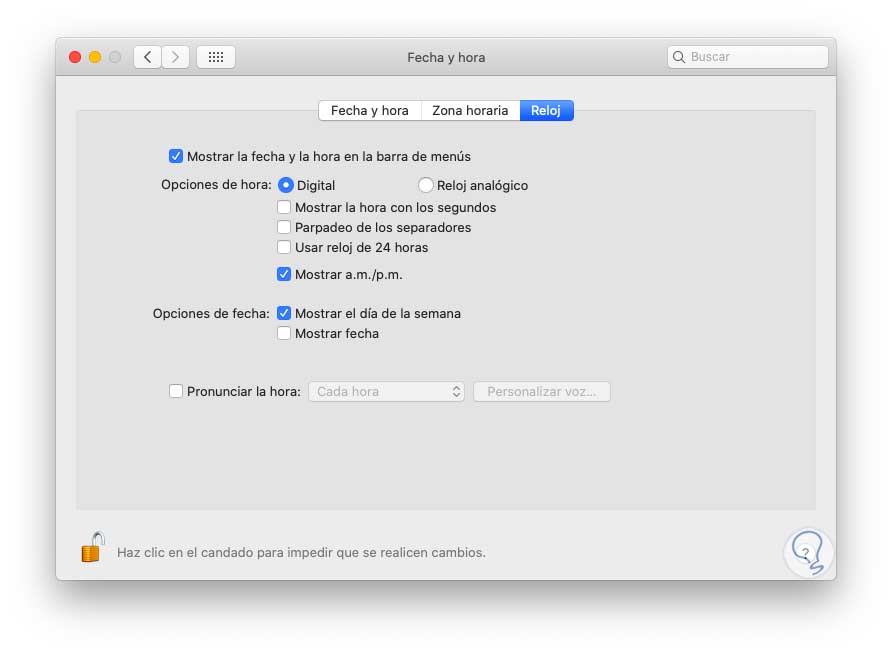Click the padlock to lock changes
Screen dimensions: 892x654
click(x=91, y=548)
